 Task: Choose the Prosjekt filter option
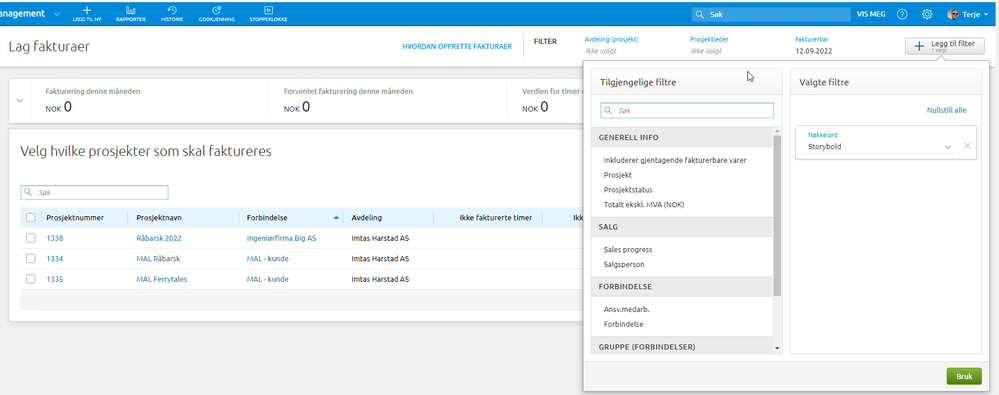coord(617,175)
